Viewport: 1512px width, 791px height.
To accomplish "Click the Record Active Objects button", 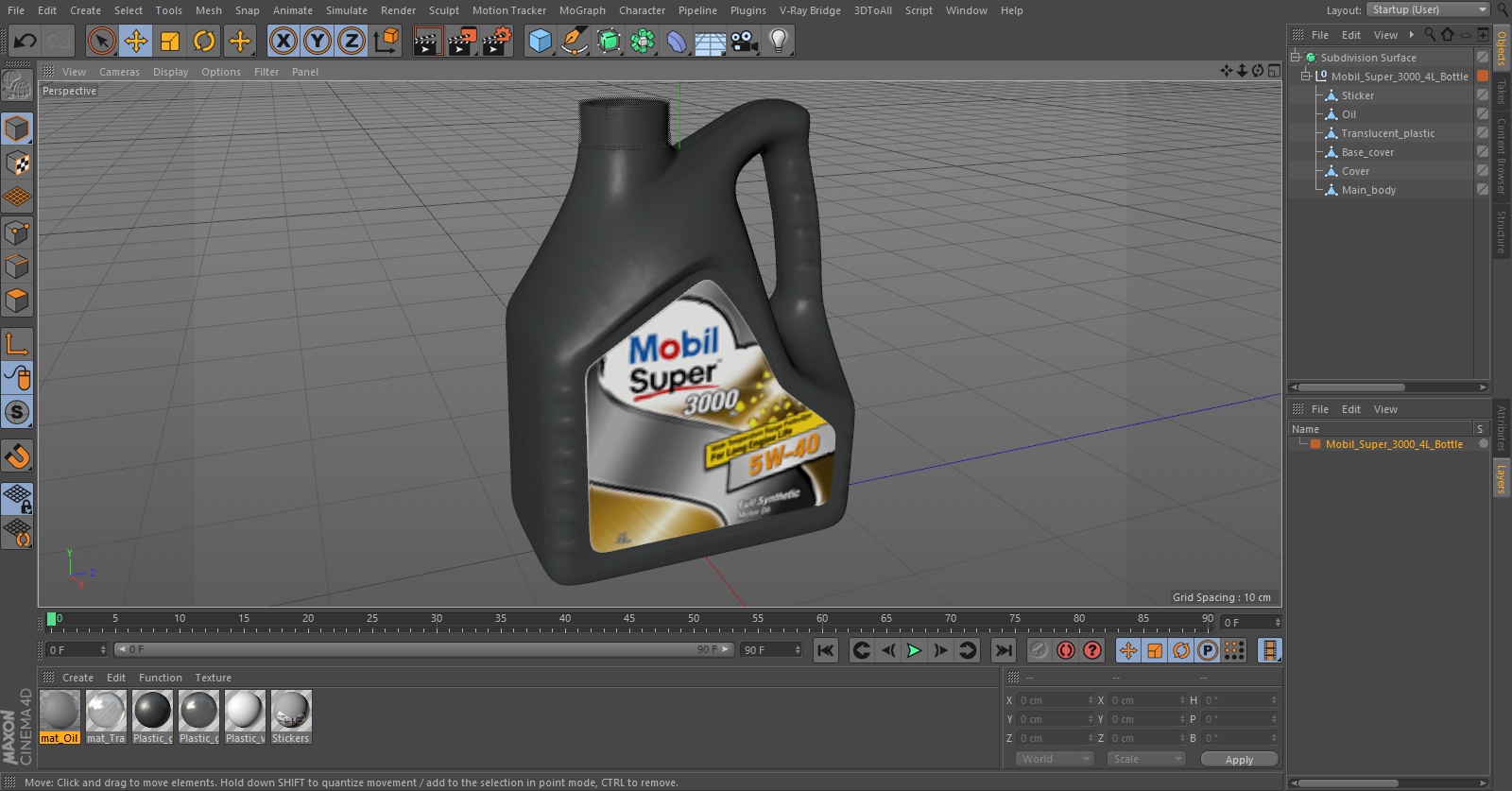I will 1039,650.
